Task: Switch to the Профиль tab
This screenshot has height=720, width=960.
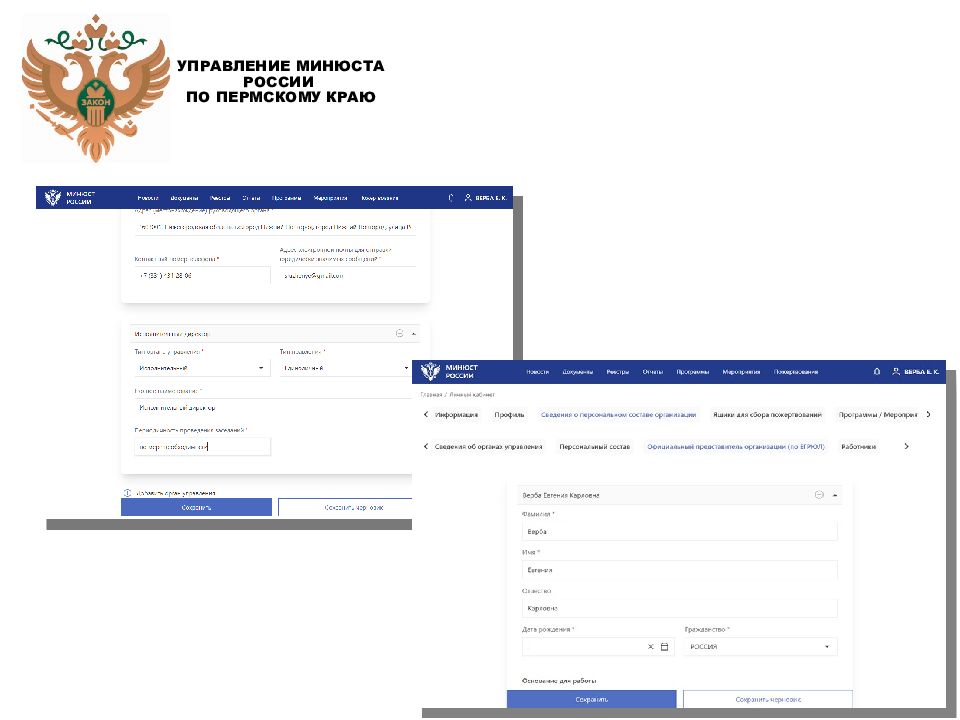Action: (509, 414)
